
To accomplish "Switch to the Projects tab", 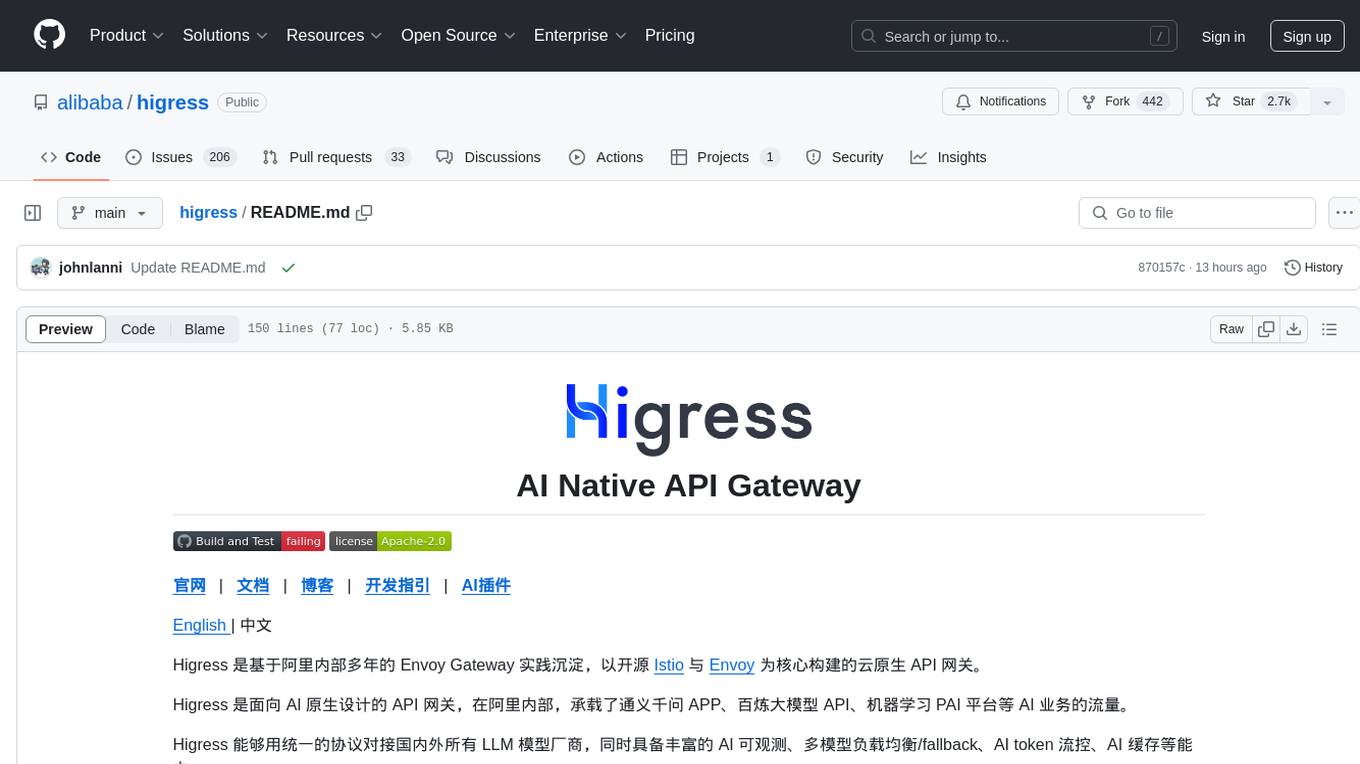I will [725, 157].
